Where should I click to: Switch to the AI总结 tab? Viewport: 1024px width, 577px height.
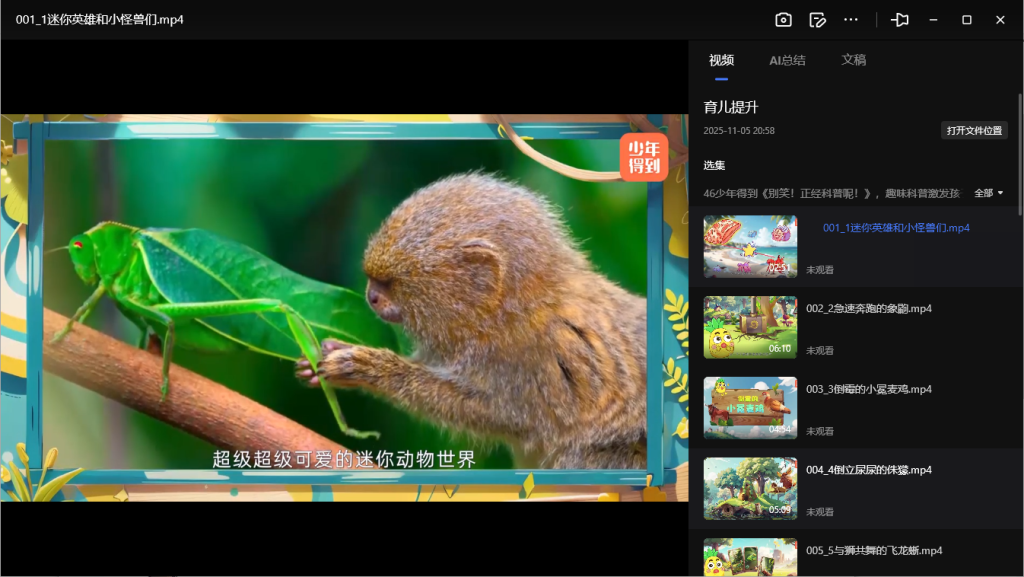[787, 60]
